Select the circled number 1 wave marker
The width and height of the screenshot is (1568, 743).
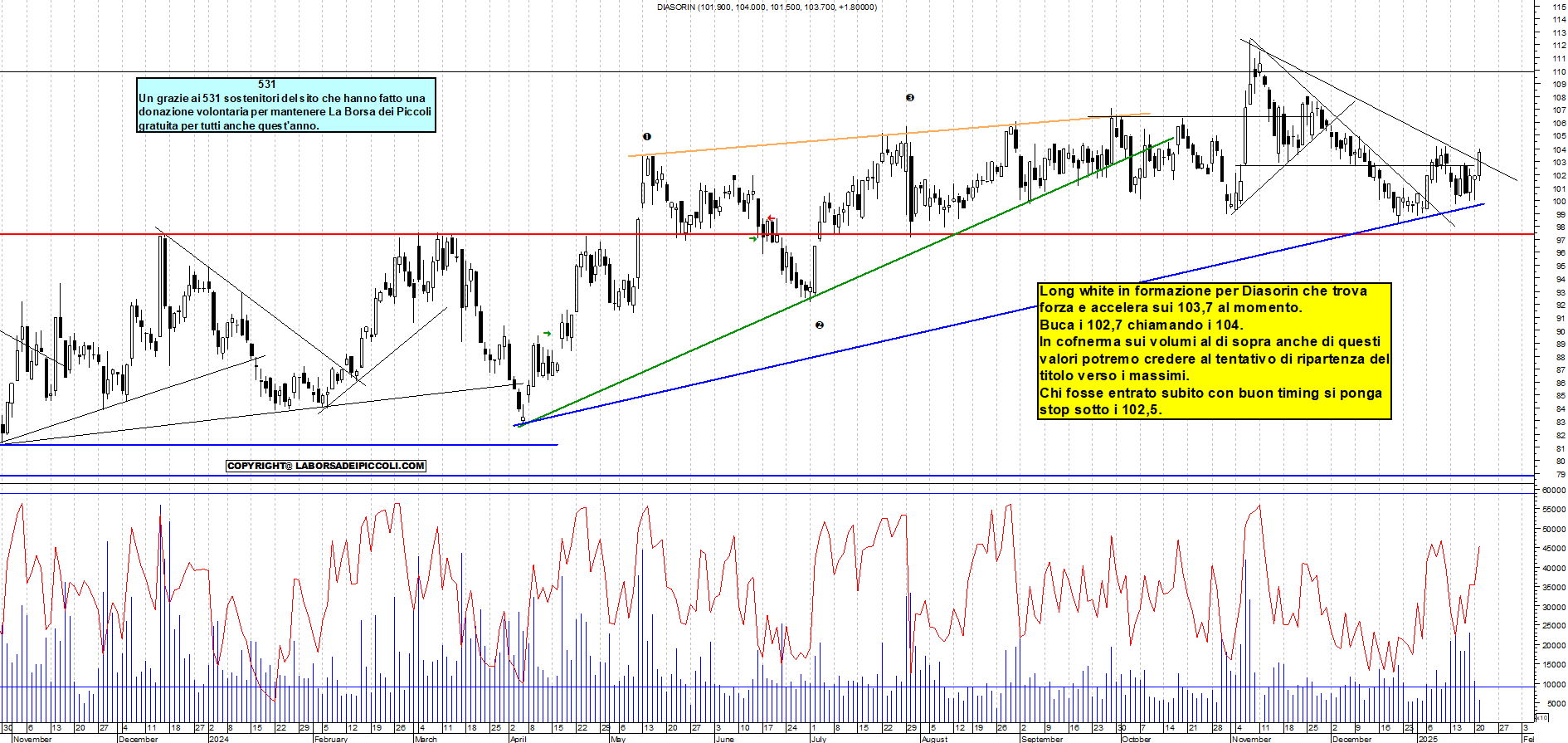coord(647,136)
